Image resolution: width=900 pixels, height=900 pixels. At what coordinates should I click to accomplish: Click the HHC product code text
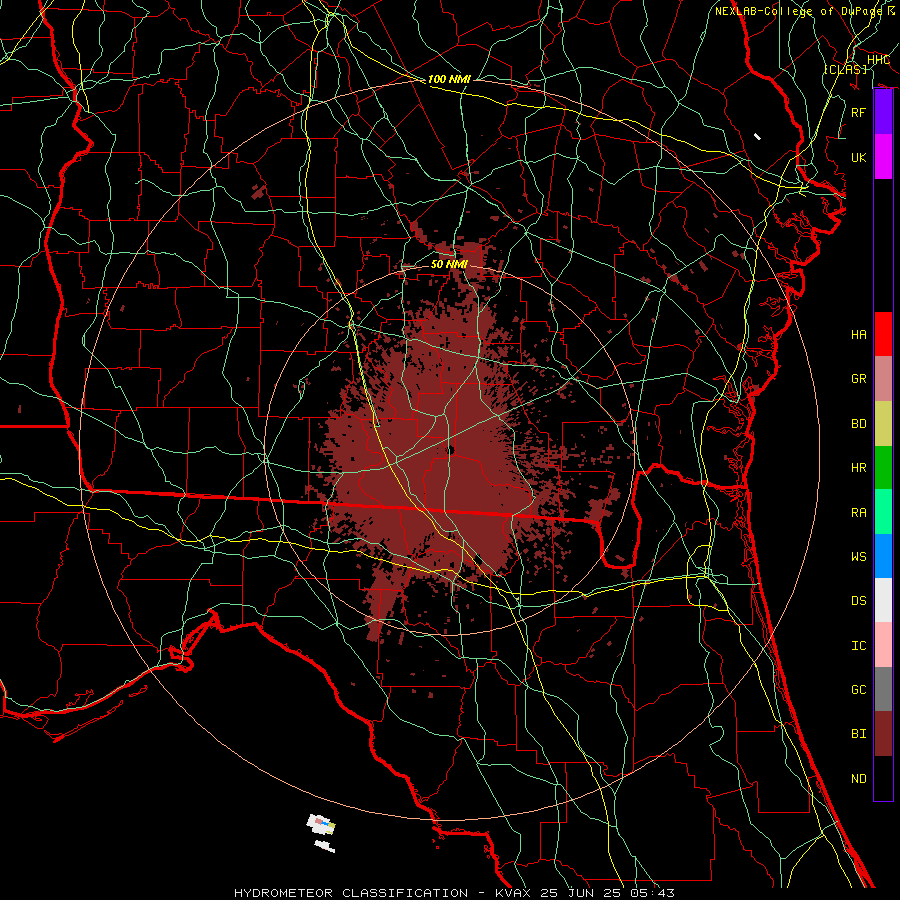[878, 60]
